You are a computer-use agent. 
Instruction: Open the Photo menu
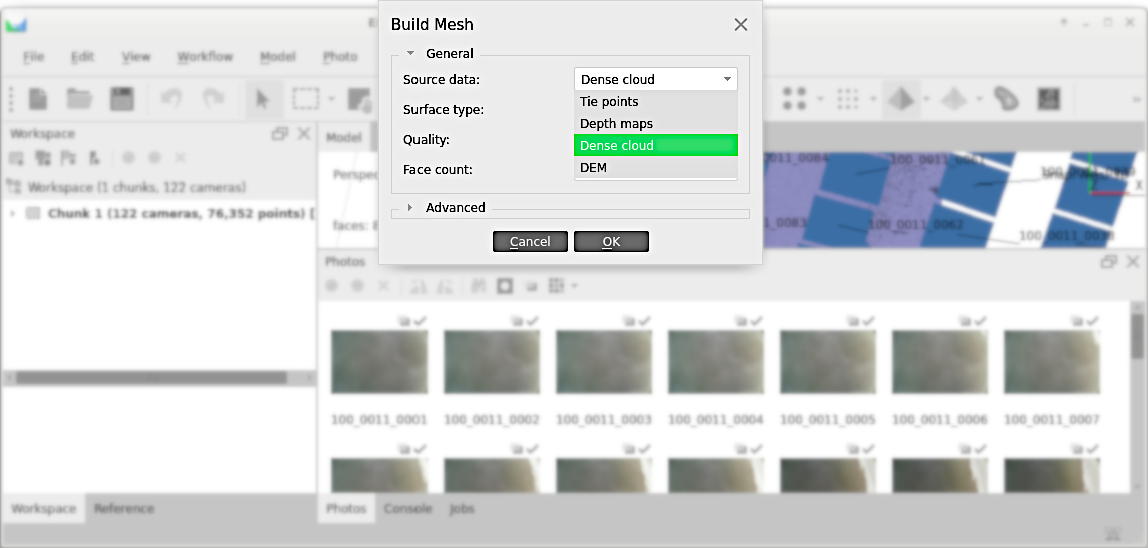[340, 56]
